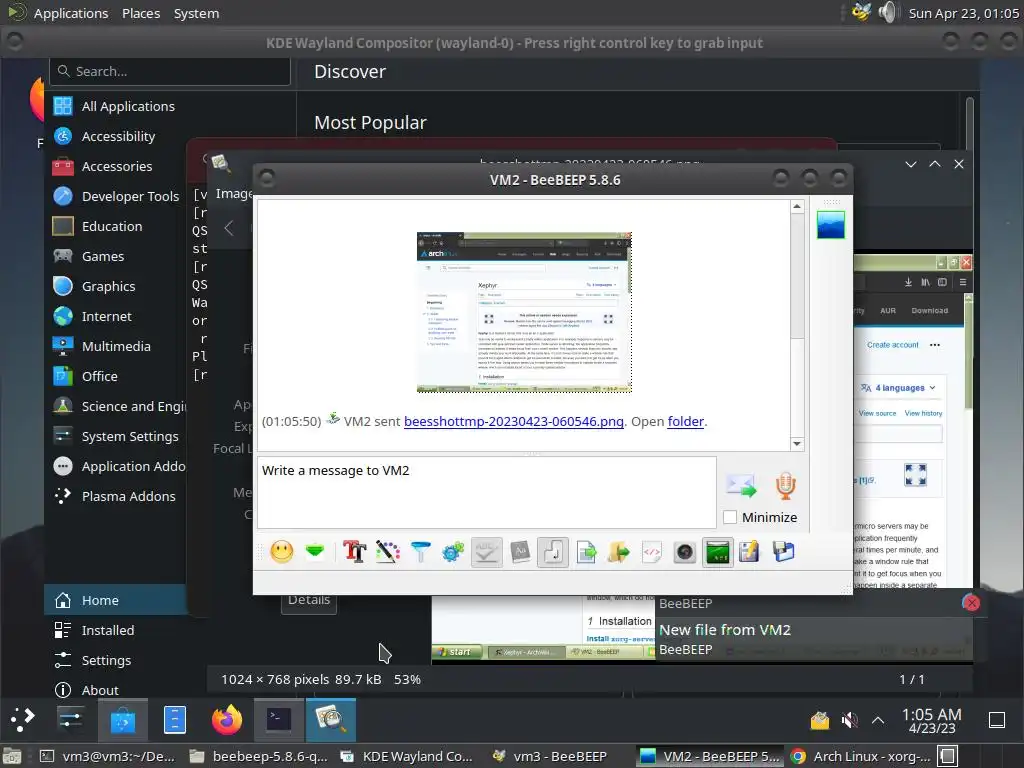Screen dimensions: 1024x768
Task: Close the New file from VM2 notification
Action: point(971,603)
